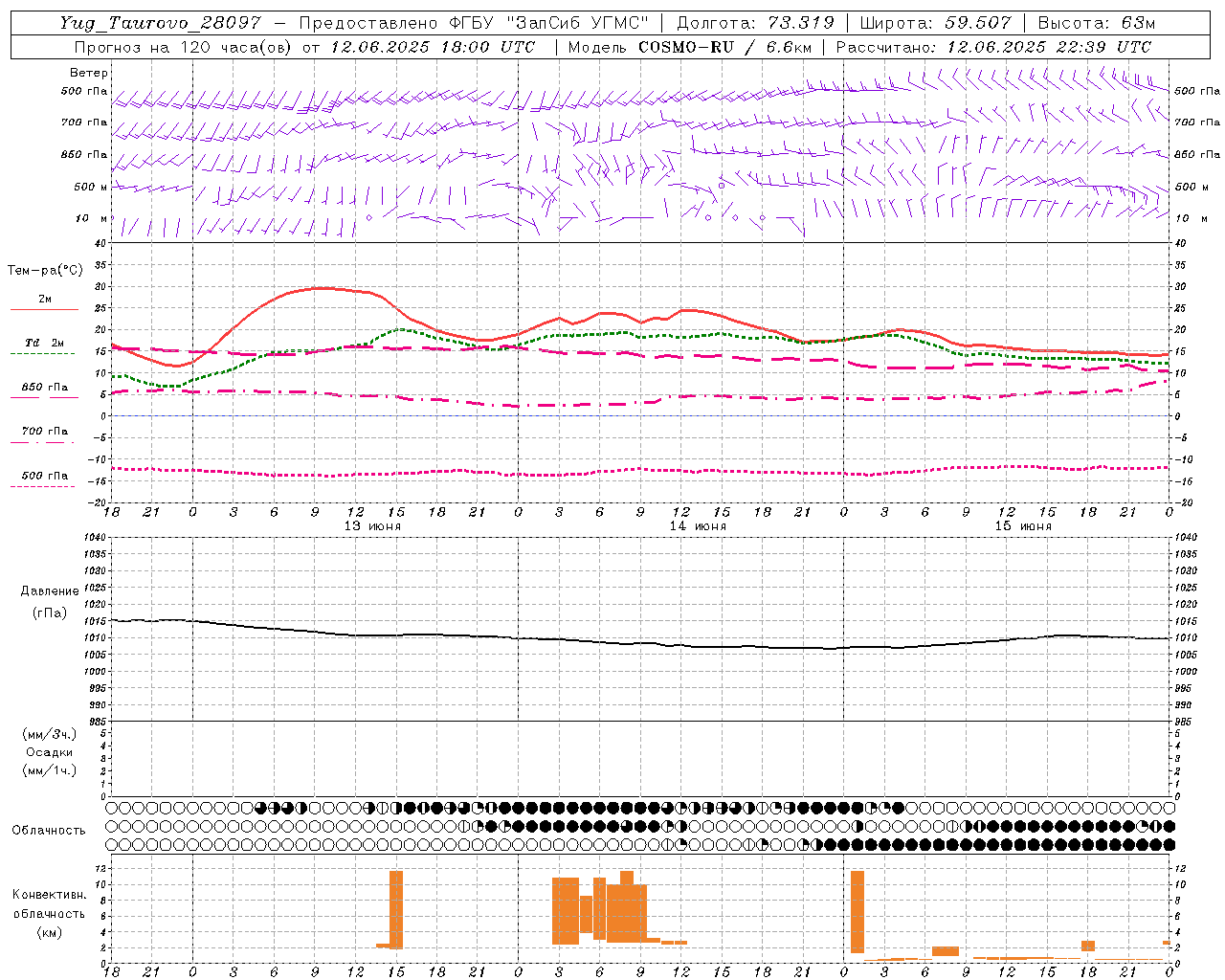Click the 'Тем-ра(°C)' temperature label
Image resolution: width=1225 pixels, height=980 pixels.
pos(45,271)
